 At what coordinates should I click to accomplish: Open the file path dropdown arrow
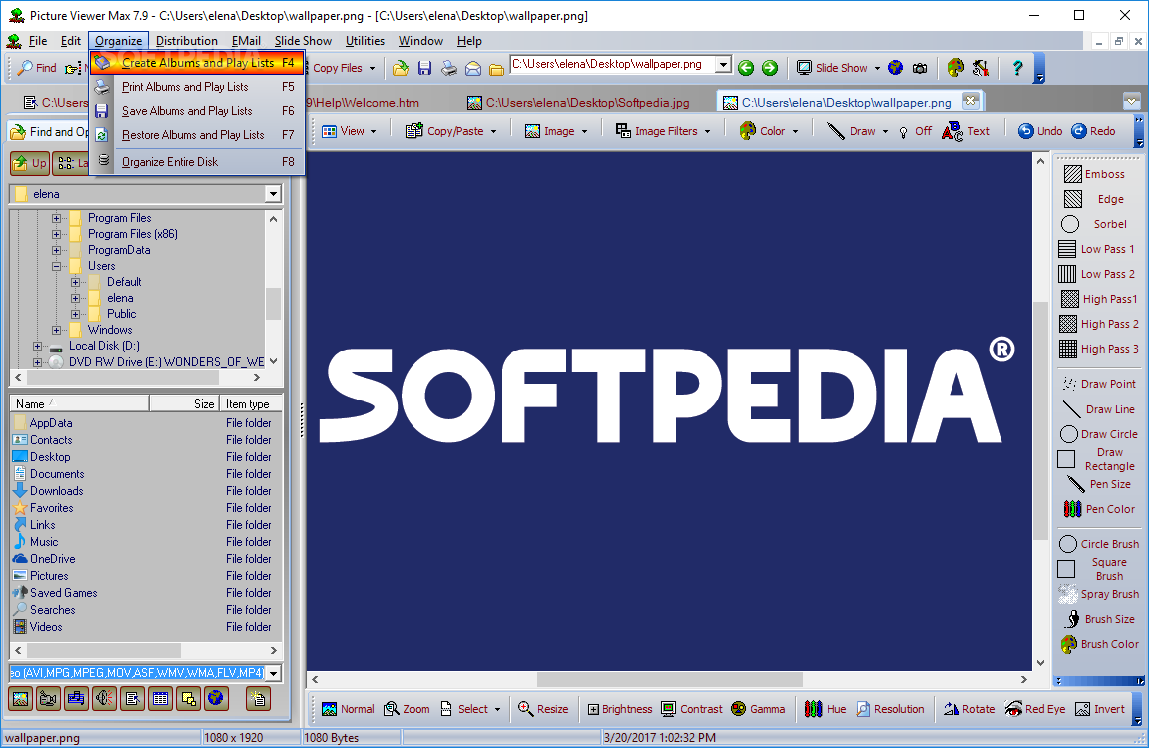tap(723, 64)
